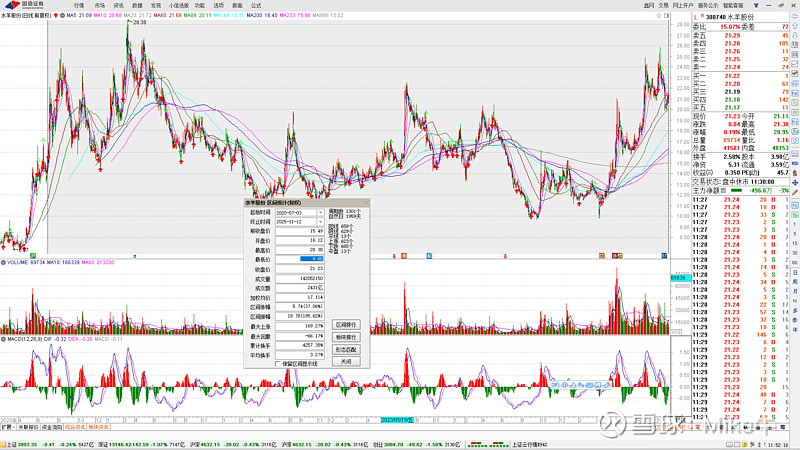Viewport: 800px width, 450px height.
Task: Switch to the 扩展 bottom tab
Action: [6, 427]
